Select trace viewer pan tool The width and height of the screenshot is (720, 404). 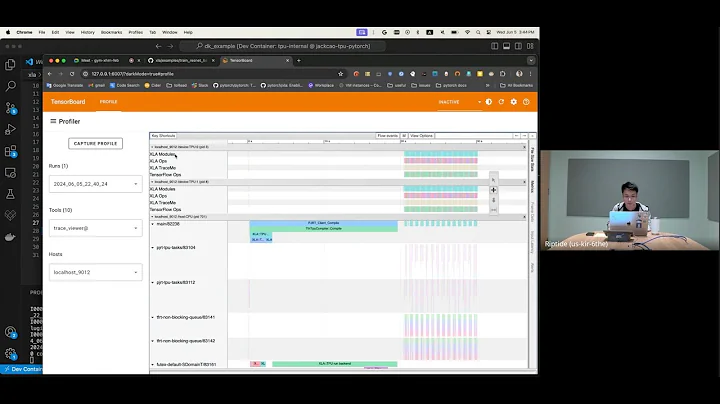(x=494, y=190)
